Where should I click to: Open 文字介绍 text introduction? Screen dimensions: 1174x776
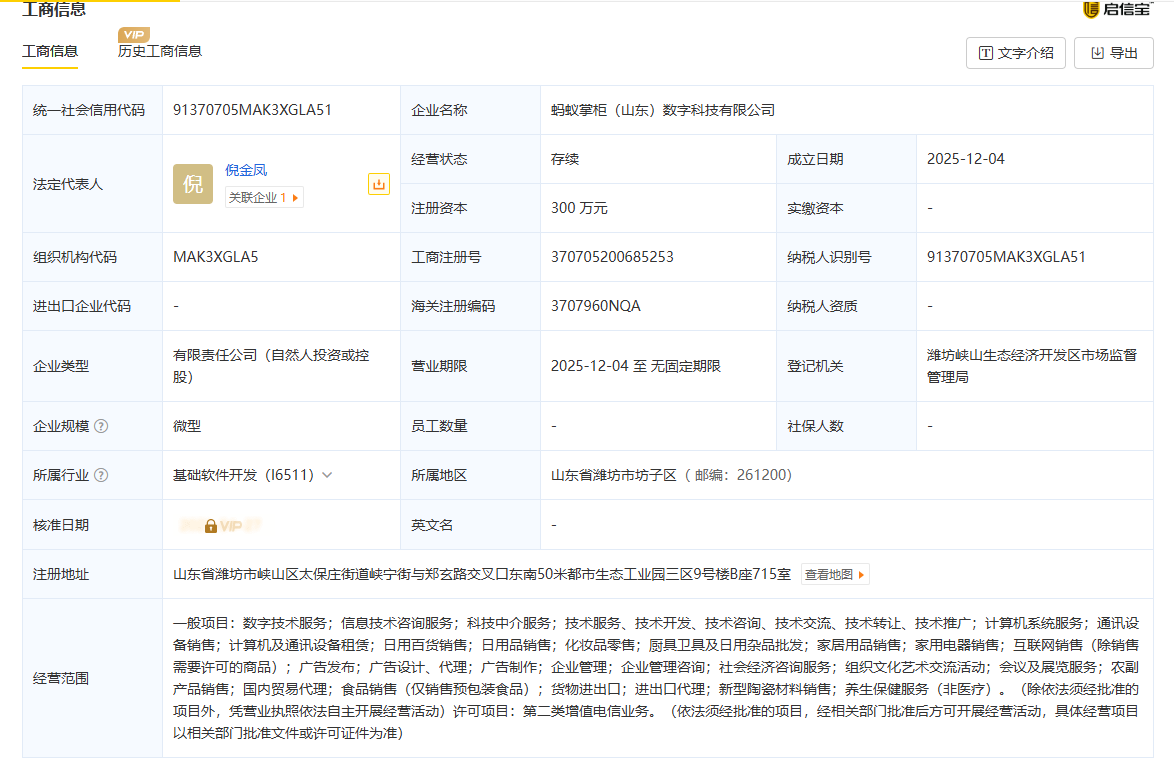(1015, 53)
